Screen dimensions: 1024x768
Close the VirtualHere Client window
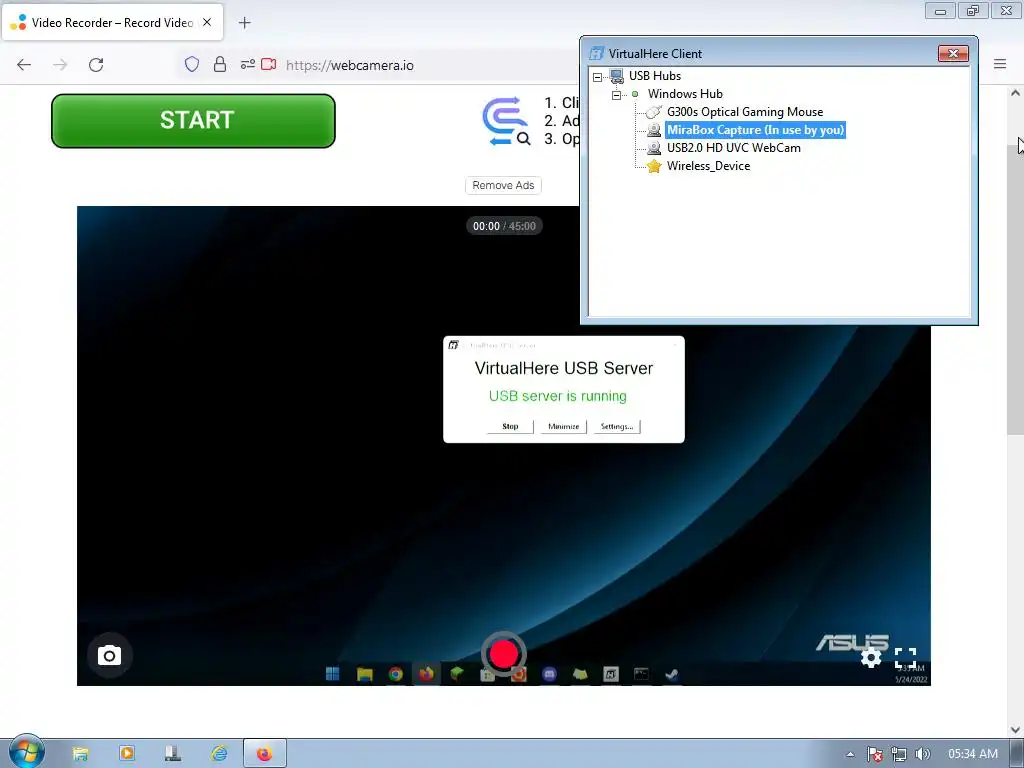(x=953, y=54)
